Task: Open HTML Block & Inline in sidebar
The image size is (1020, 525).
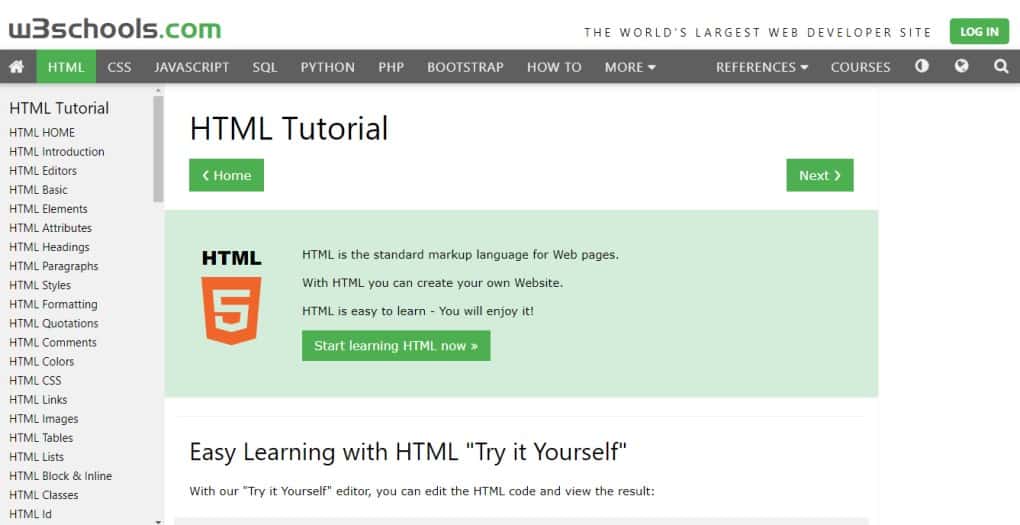Action: 60,476
